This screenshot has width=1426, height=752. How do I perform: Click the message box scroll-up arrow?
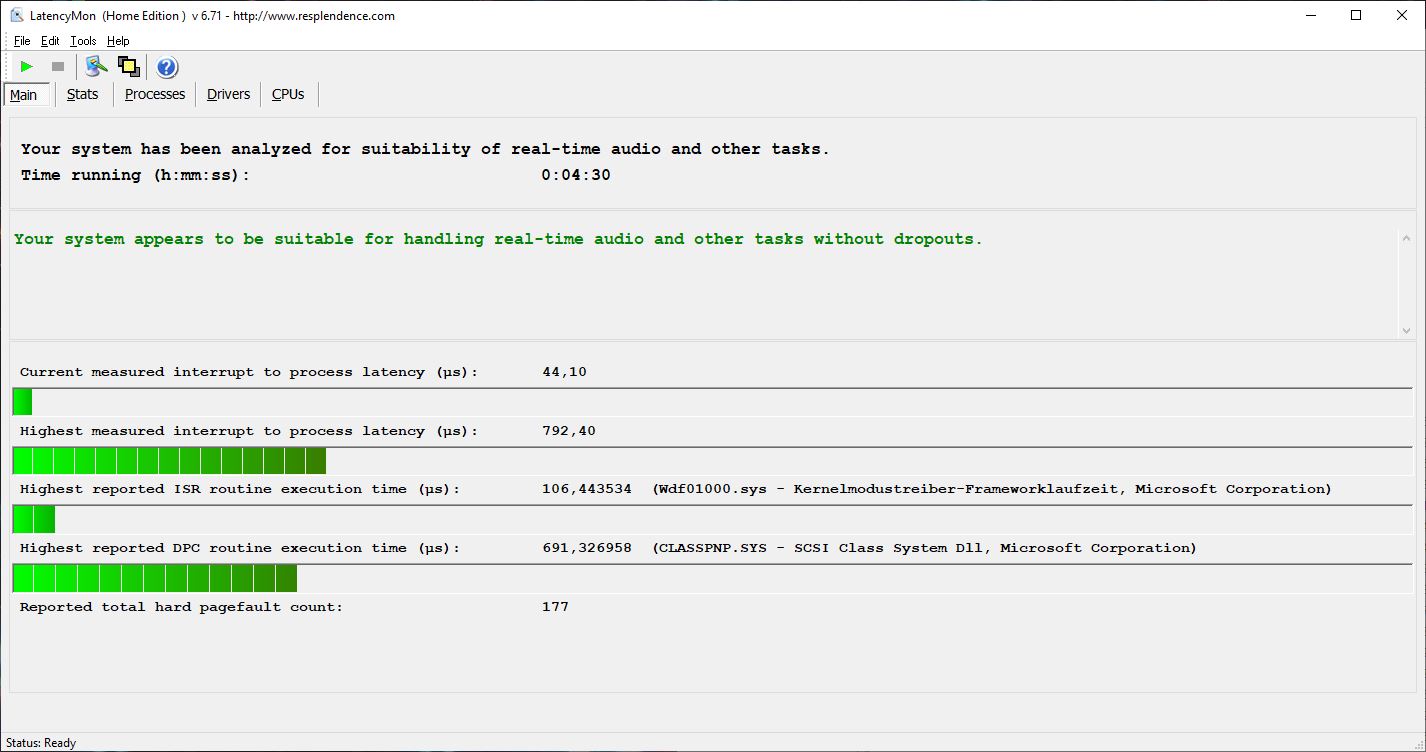1406,238
